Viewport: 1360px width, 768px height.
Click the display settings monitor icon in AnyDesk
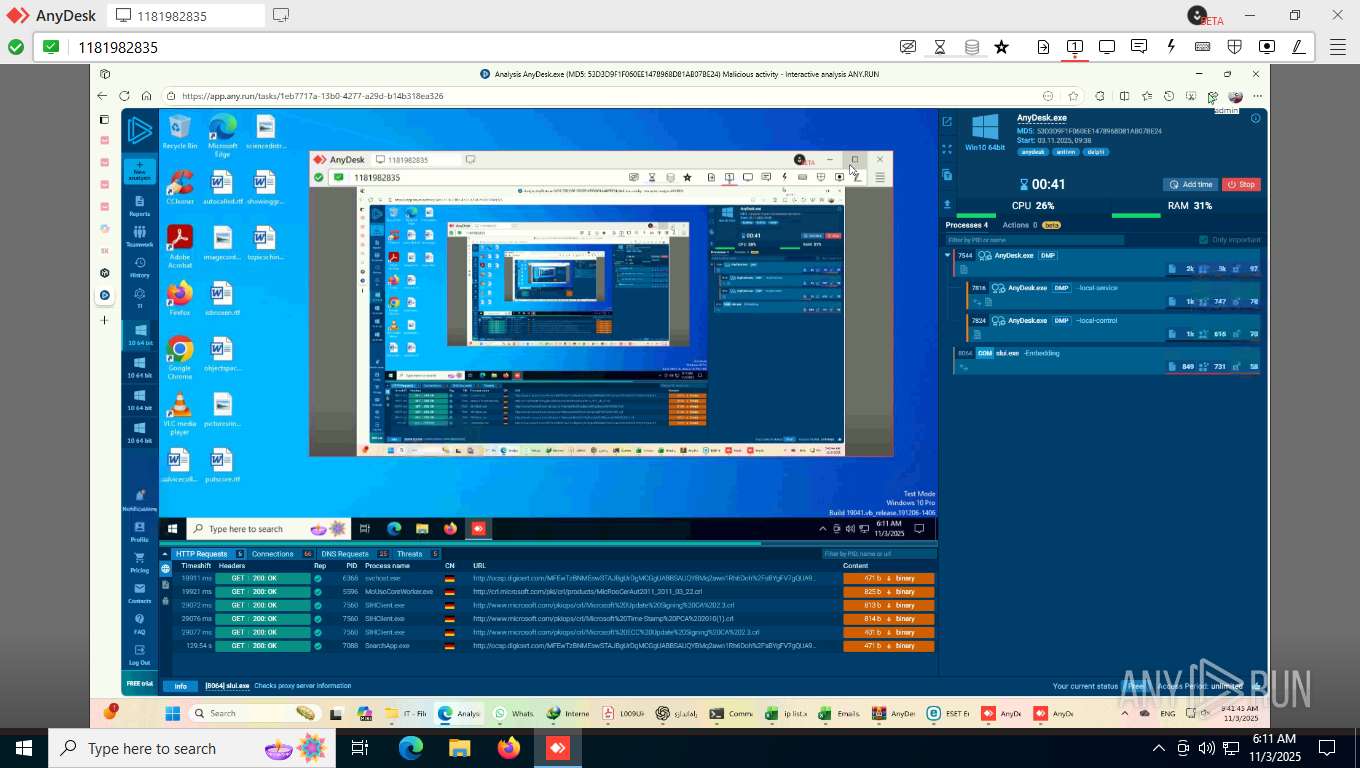[1107, 47]
